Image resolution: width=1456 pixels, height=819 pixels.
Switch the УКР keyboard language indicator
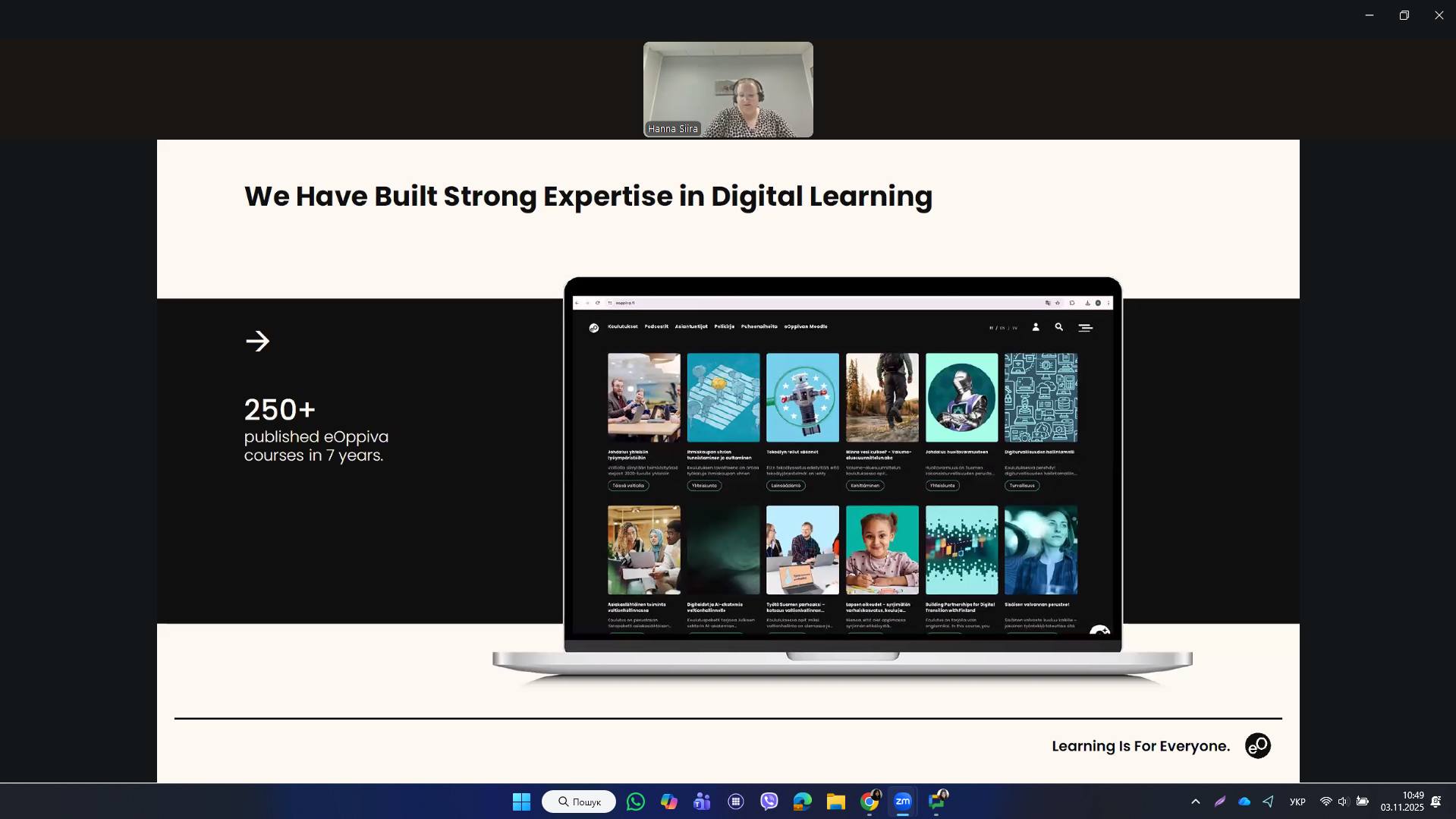click(1297, 802)
